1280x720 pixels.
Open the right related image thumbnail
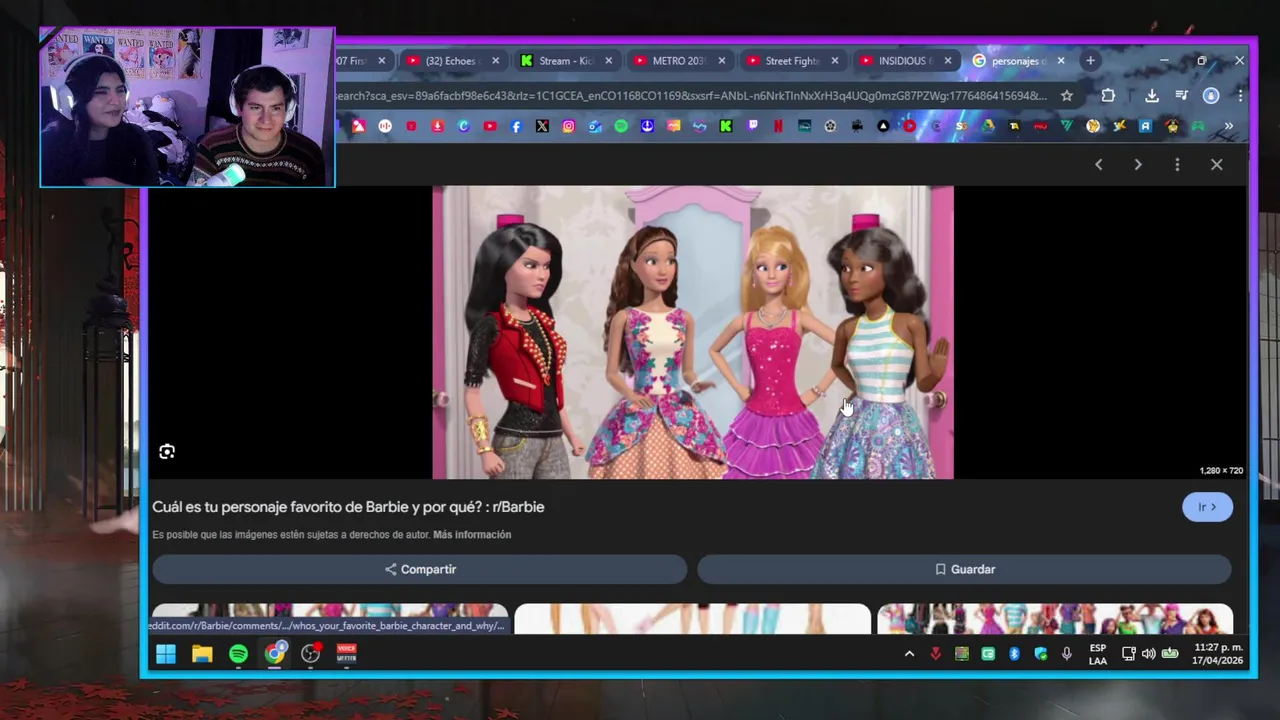click(x=1055, y=619)
